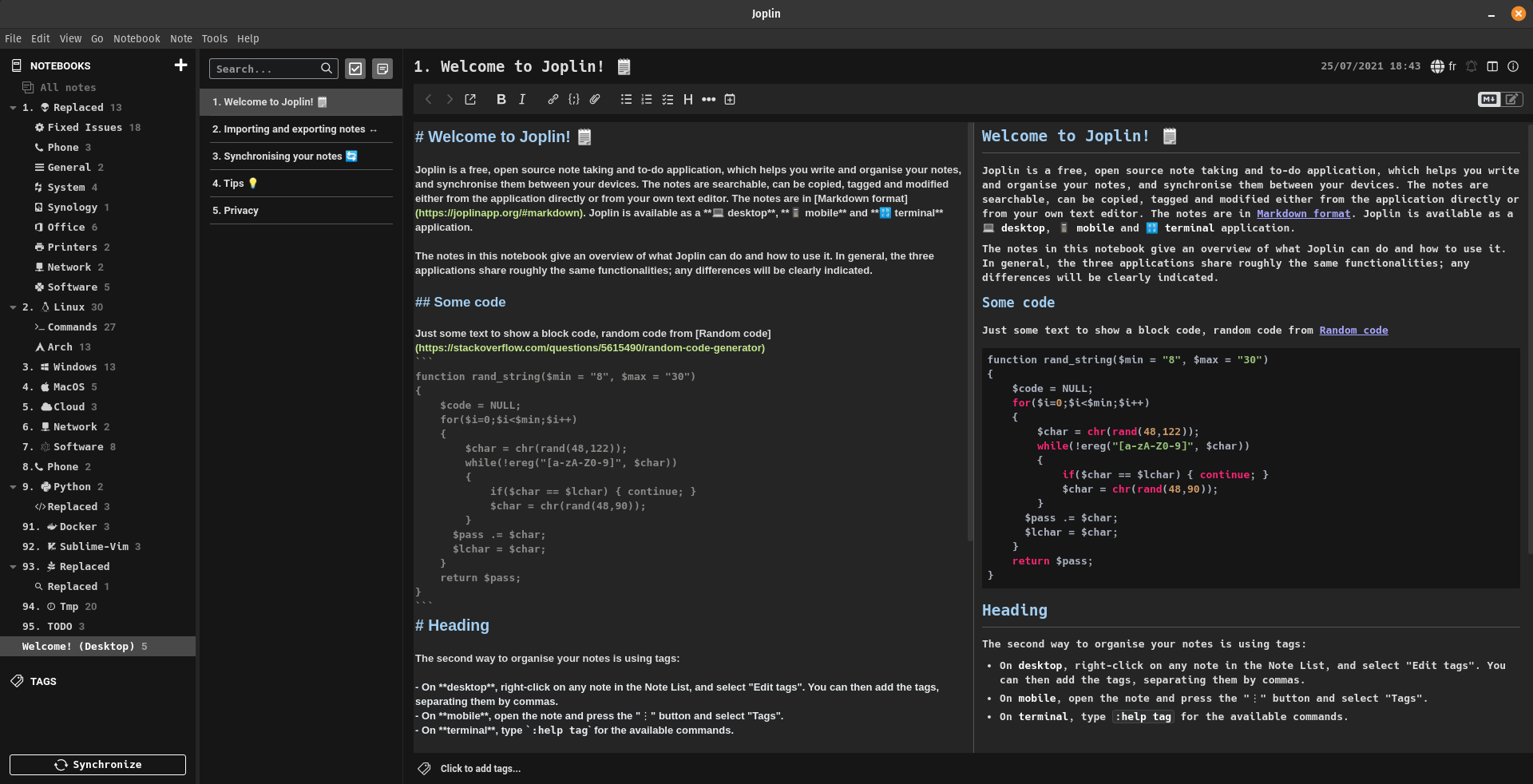
Task: Select the Arch notebook
Action: coord(97,346)
